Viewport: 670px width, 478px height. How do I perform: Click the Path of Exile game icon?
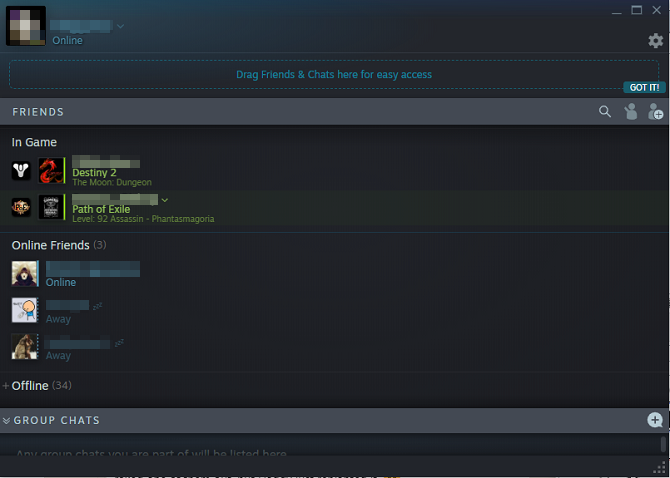click(x=21, y=208)
